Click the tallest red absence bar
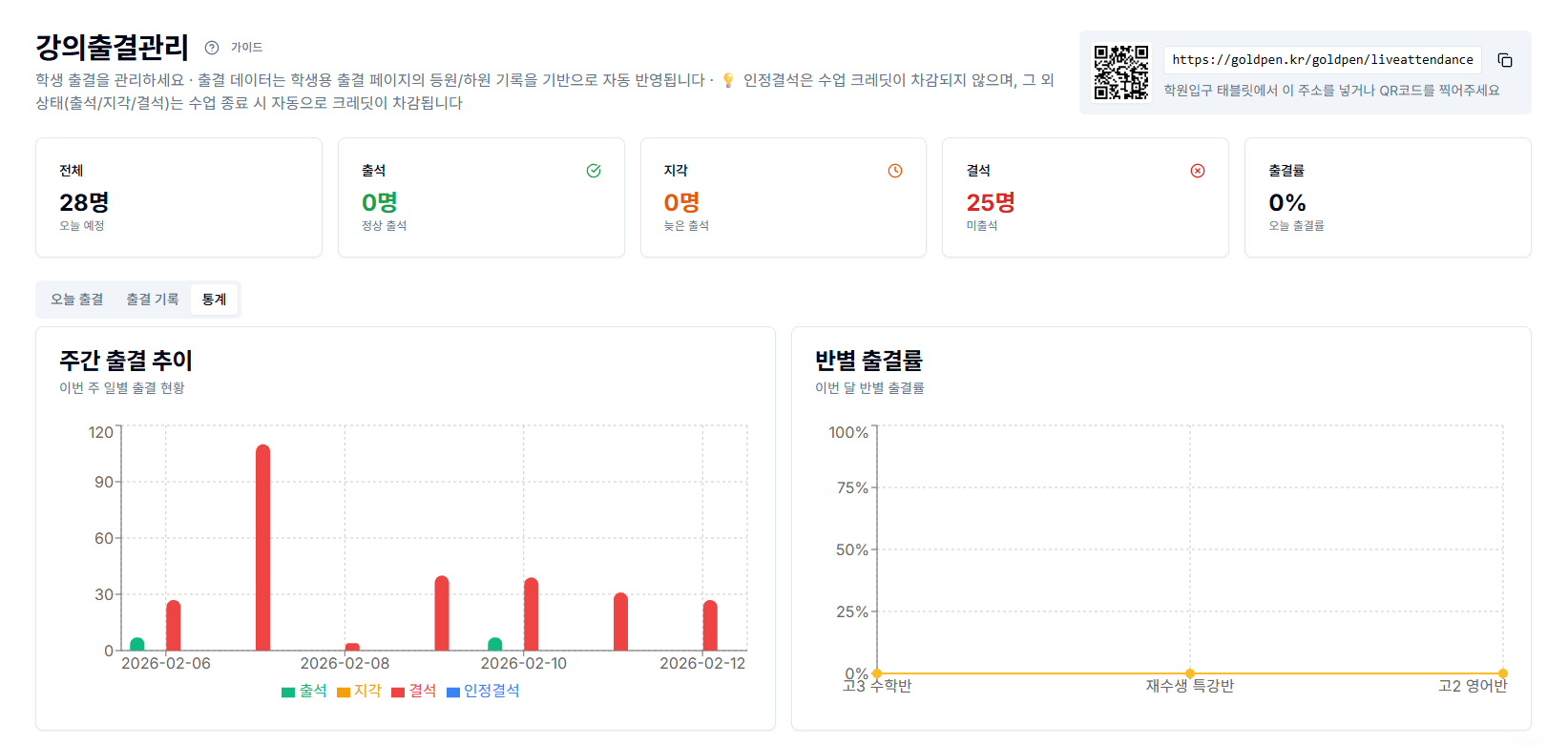This screenshot has height=745, width=1568. pos(262,548)
